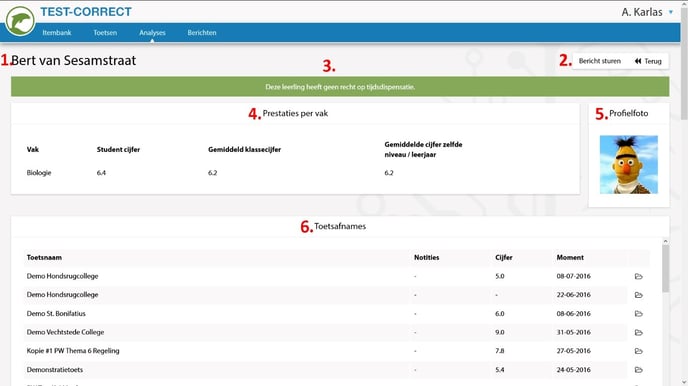Select Demo St. Bonifatius test name
Viewport: 688px width, 386px height.
click(x=56, y=314)
